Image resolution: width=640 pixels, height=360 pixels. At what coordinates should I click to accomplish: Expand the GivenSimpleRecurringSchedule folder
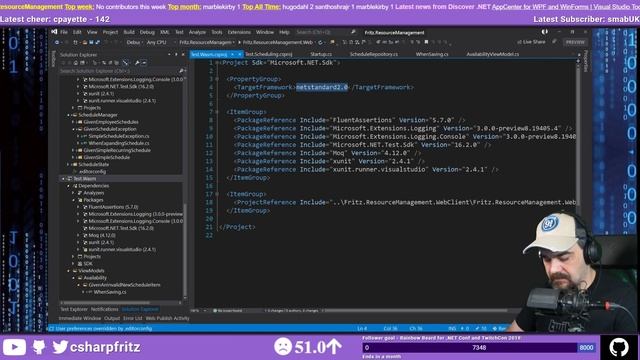[74, 150]
